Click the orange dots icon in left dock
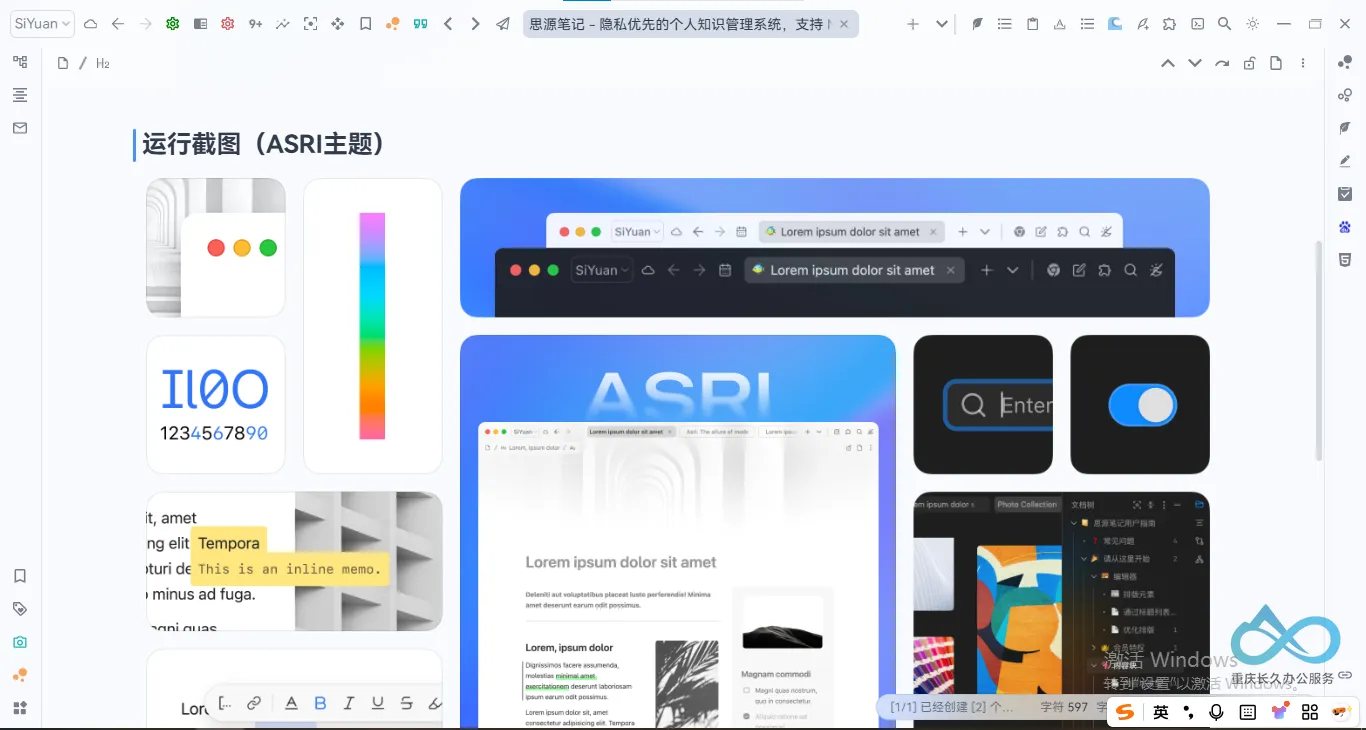Screen dimensions: 1366x730 [x=20, y=675]
